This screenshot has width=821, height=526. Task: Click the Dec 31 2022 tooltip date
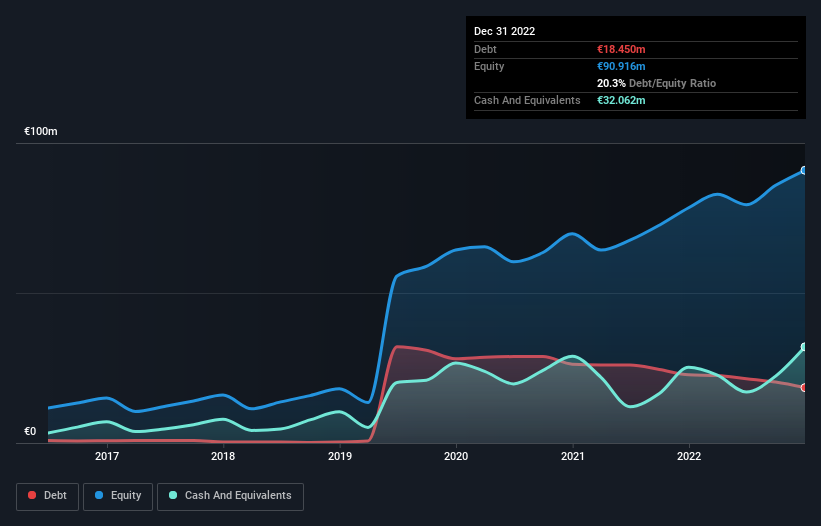505,31
